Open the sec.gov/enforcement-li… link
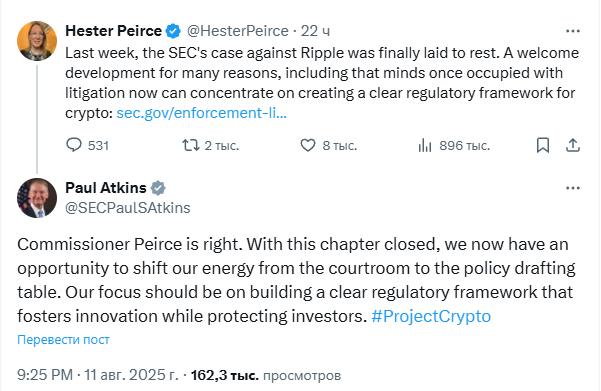The height and width of the screenshot is (391, 601). [x=201, y=113]
